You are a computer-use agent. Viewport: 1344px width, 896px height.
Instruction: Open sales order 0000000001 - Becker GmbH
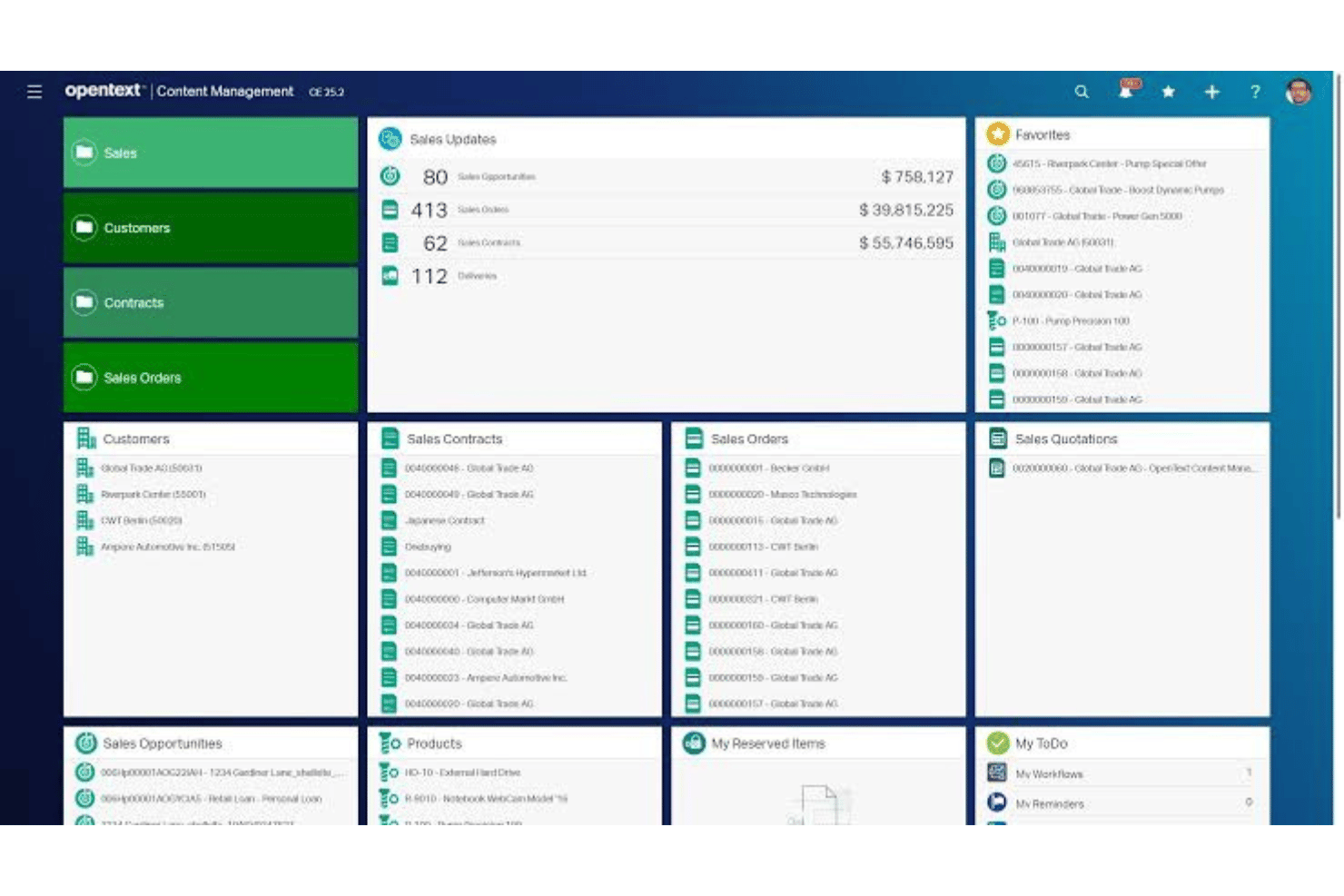[768, 468]
